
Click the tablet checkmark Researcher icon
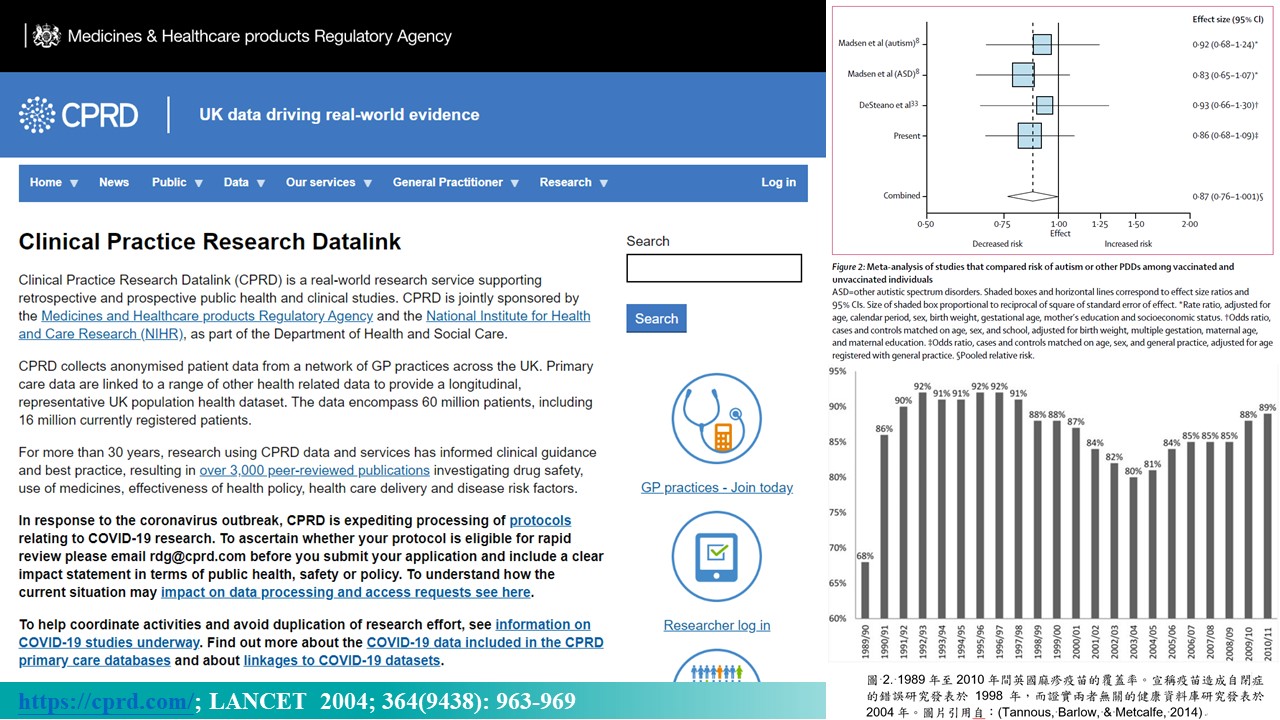click(x=717, y=557)
